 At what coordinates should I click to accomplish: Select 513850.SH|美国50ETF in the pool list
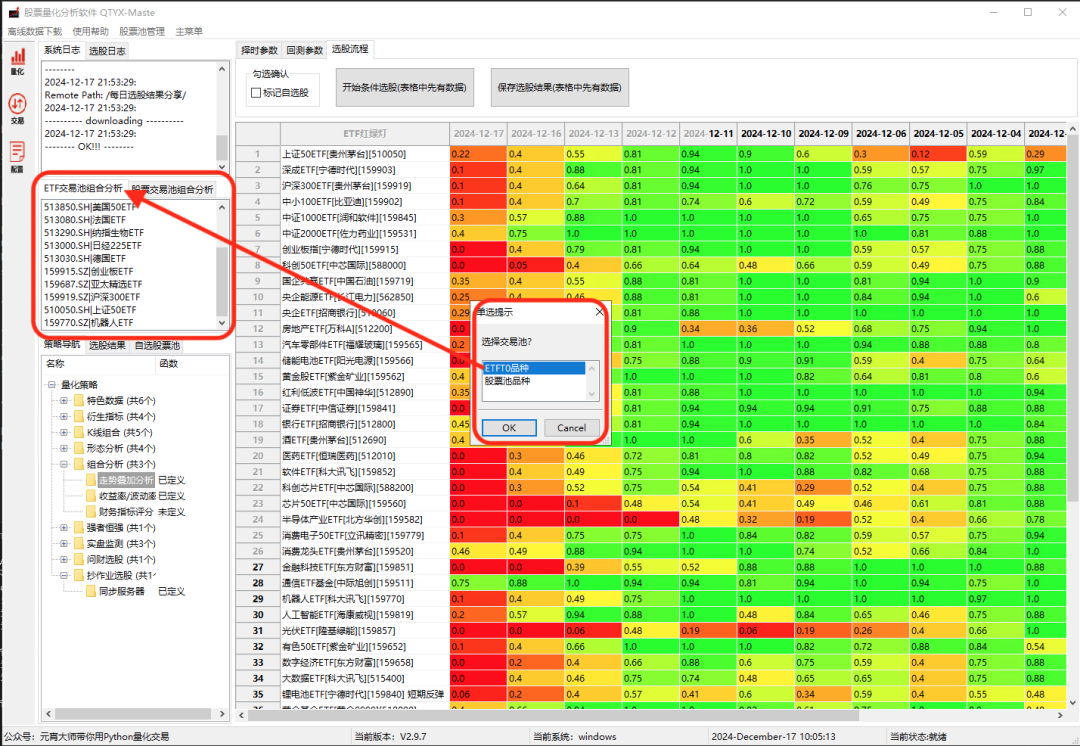[128, 207]
